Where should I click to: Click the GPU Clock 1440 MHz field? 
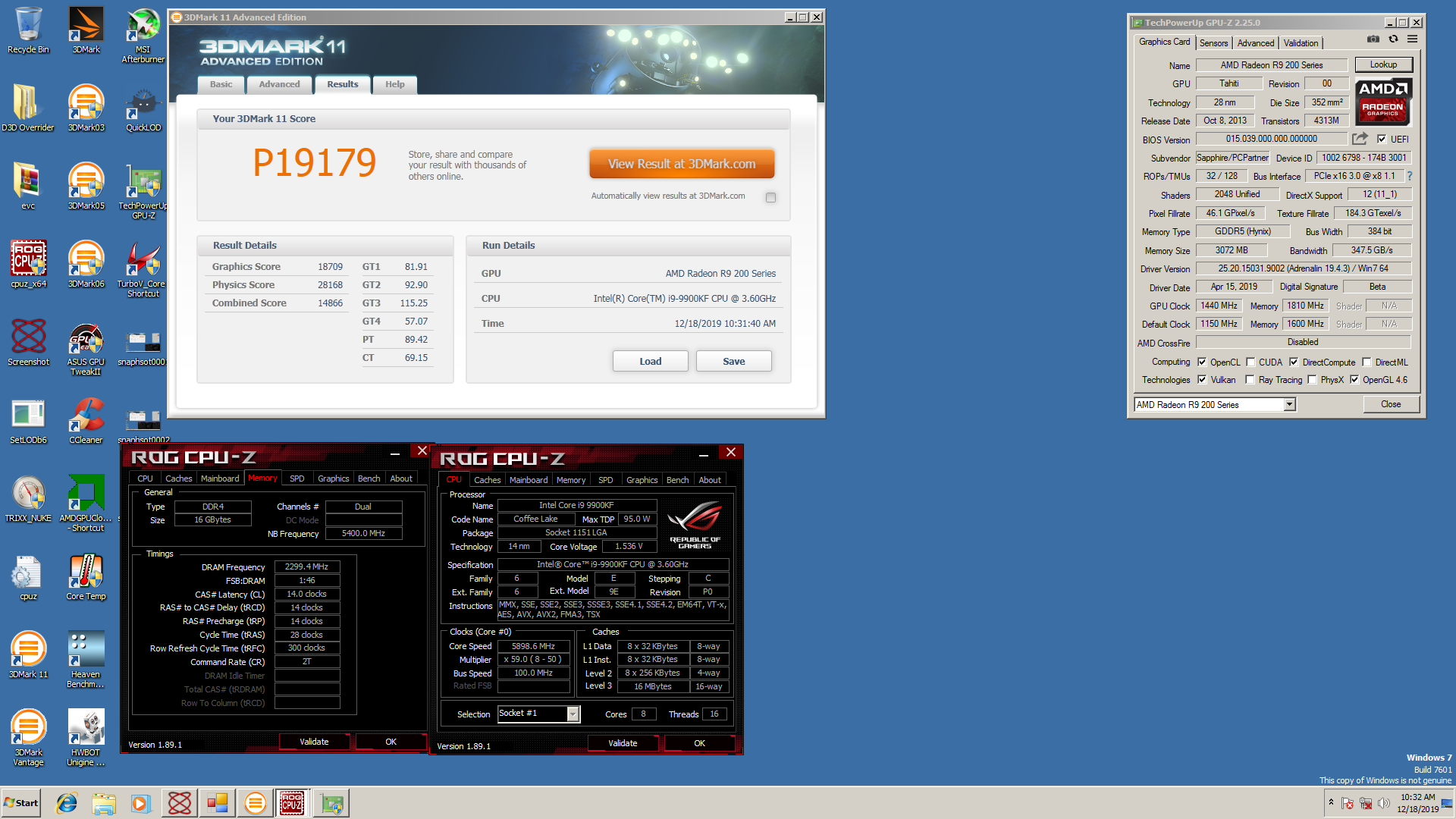(1219, 306)
